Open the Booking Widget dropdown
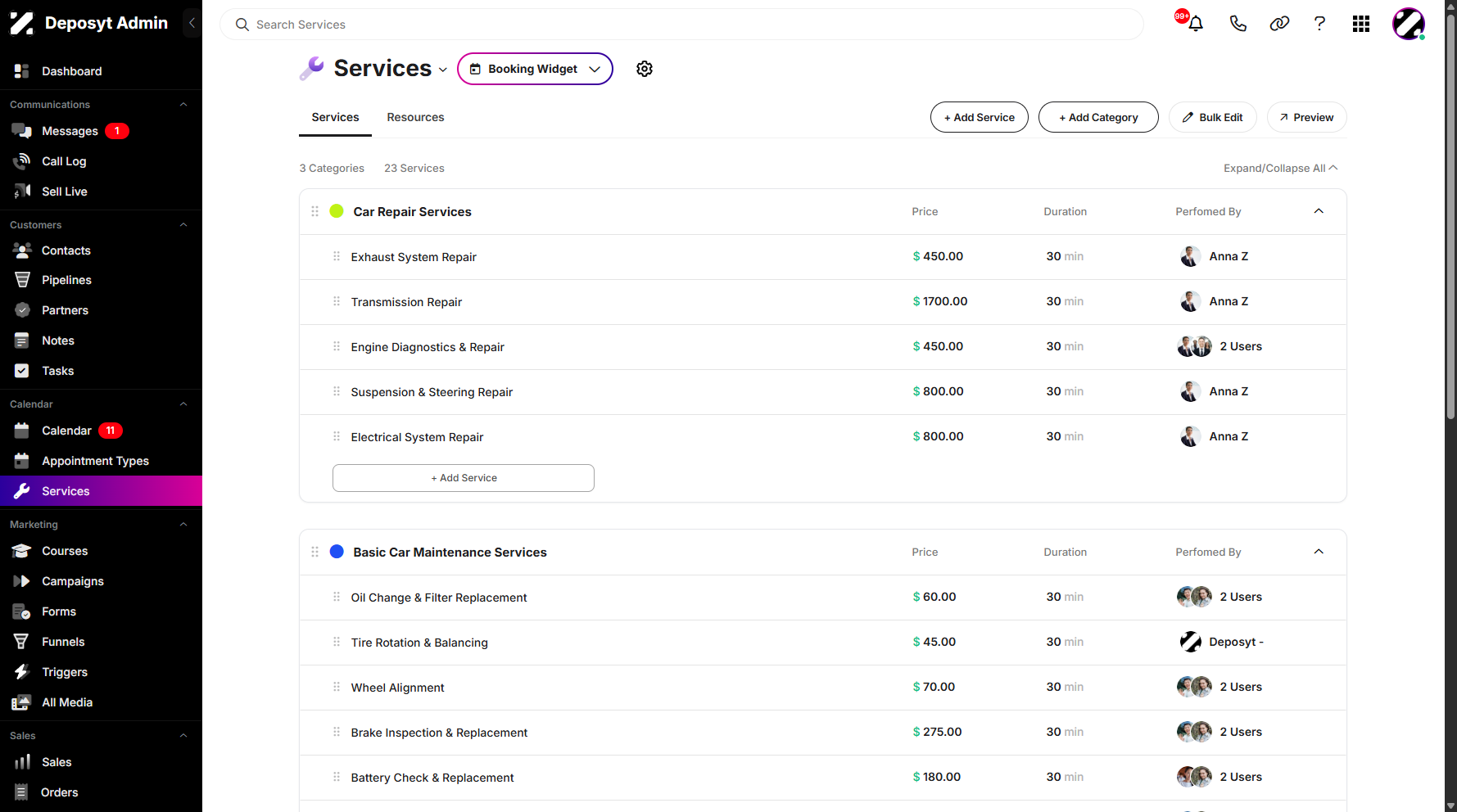This screenshot has width=1457, height=812. [535, 69]
